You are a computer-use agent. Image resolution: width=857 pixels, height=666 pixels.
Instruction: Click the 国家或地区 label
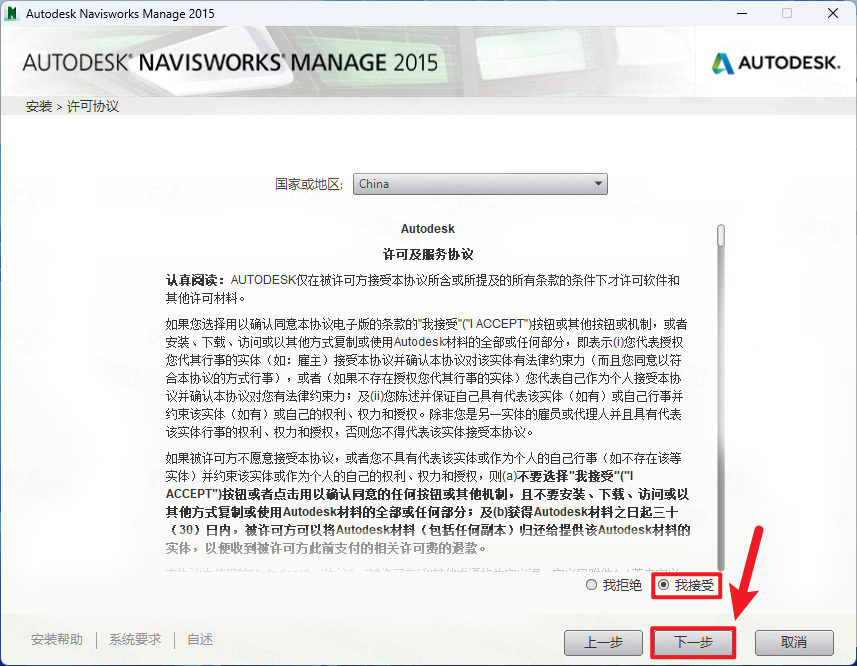[309, 184]
